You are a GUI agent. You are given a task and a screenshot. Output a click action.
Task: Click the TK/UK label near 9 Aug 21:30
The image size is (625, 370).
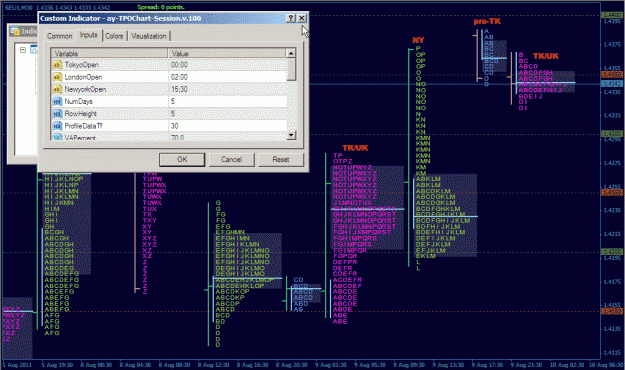(546, 56)
